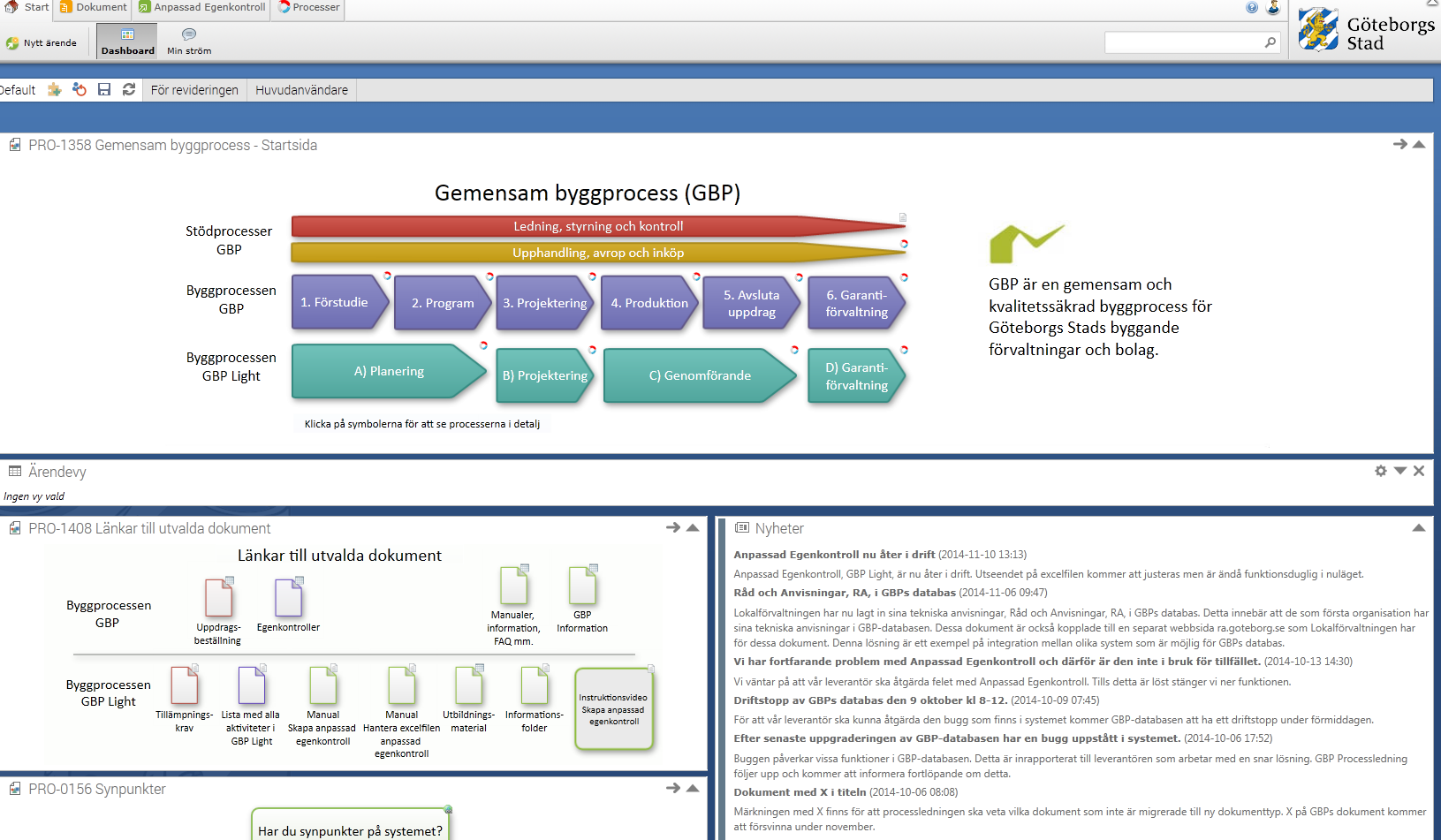1441x840 pixels.
Task: Open news Driftstopp av GBPs databas
Action: 870,700
